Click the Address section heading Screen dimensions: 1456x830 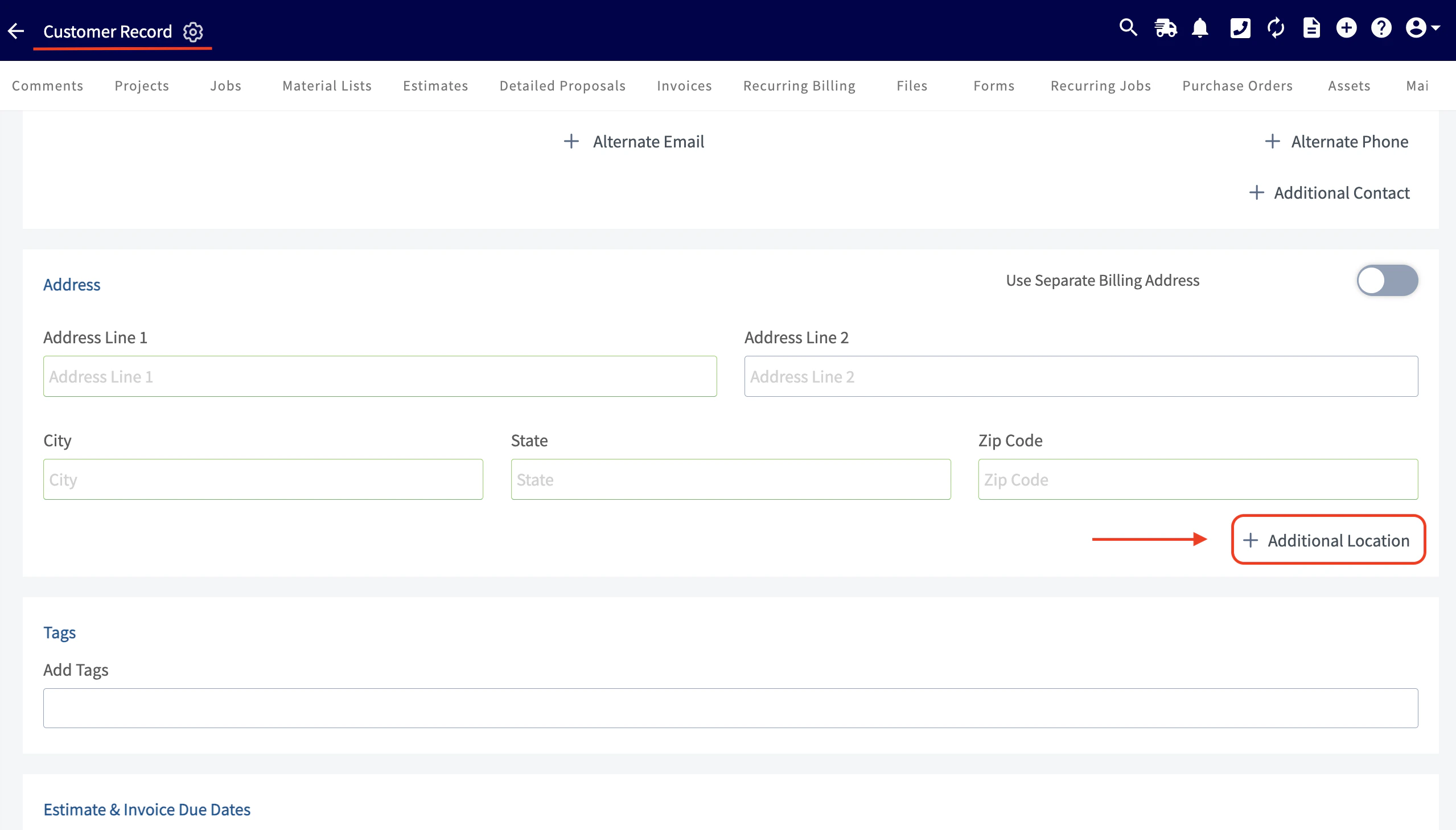72,285
